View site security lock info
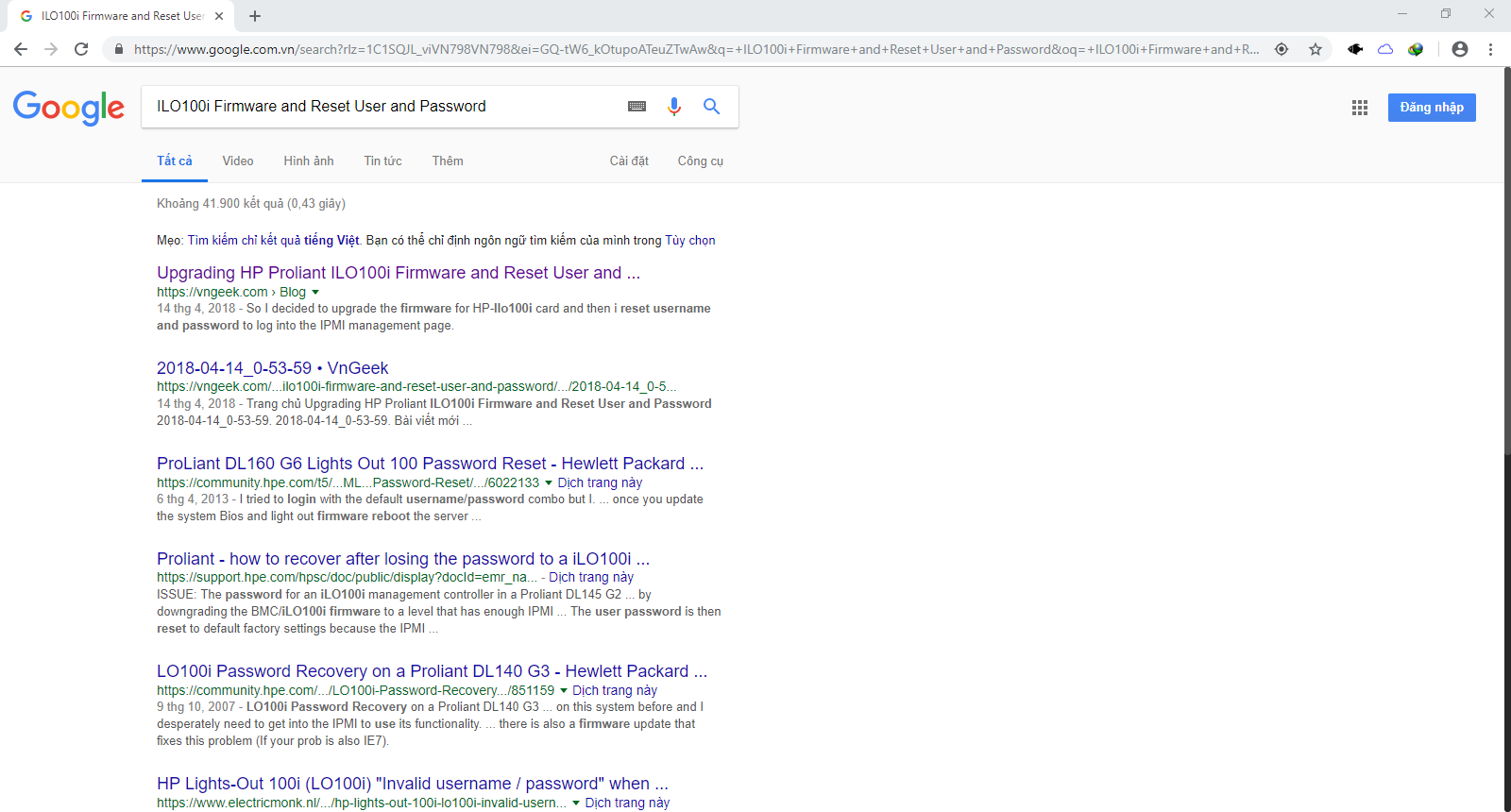Viewport: 1511px width, 812px height. pyautogui.click(x=118, y=49)
